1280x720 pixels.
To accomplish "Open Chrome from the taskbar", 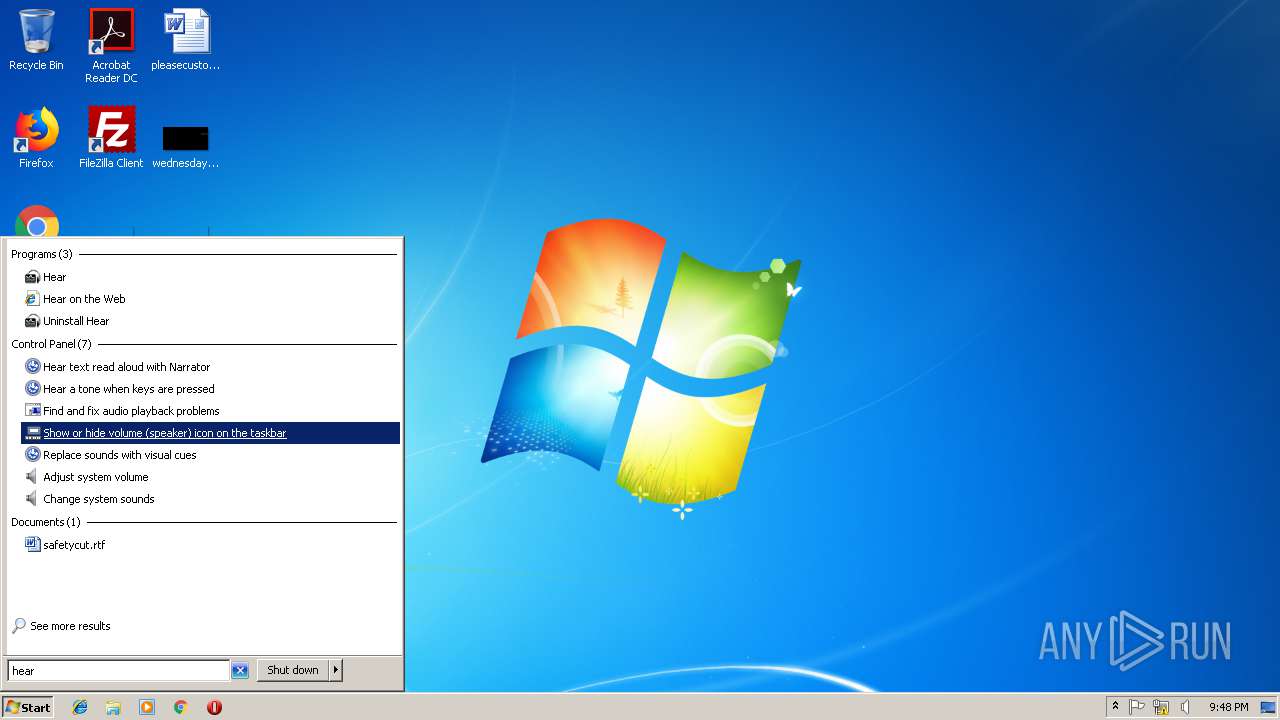I will pyautogui.click(x=181, y=707).
